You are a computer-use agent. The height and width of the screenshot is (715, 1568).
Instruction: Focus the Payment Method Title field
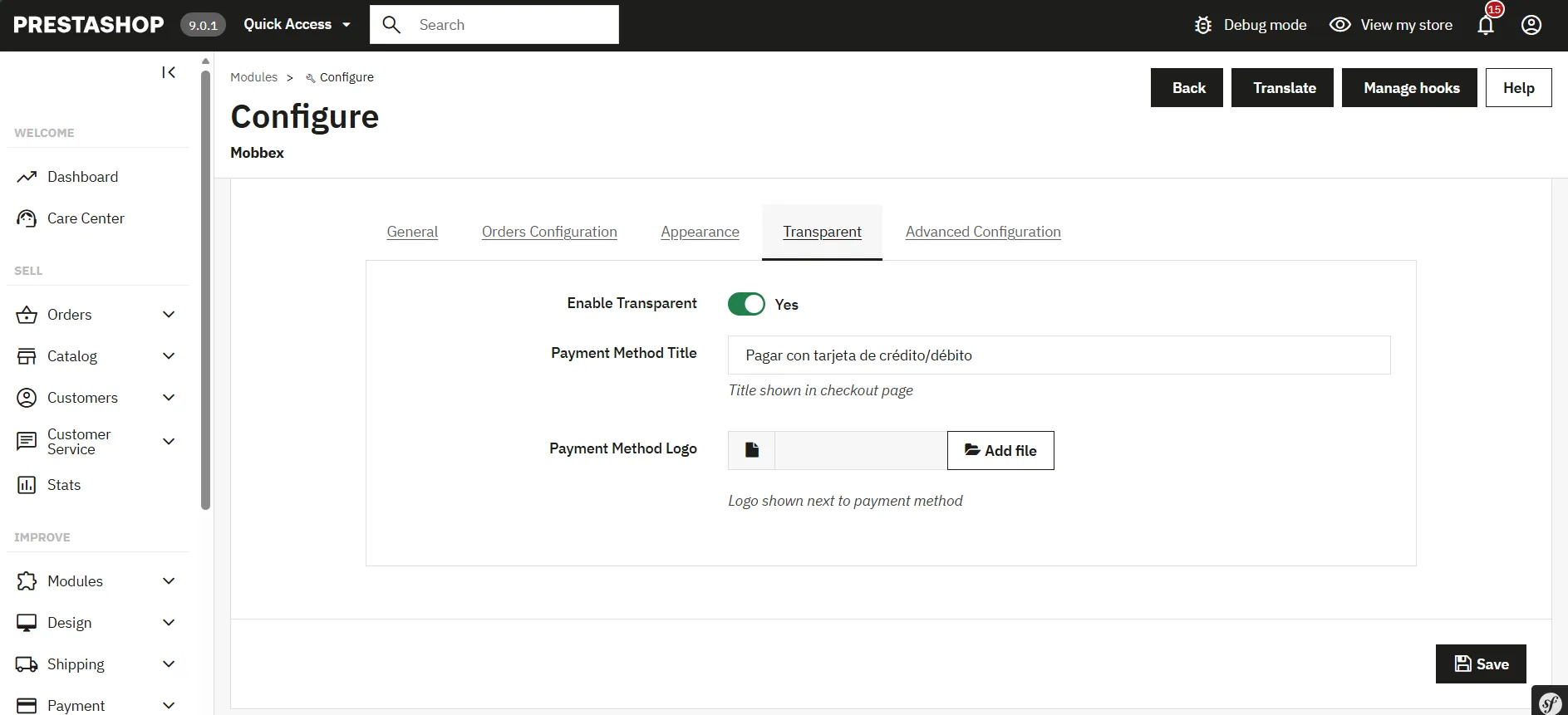coord(1059,355)
